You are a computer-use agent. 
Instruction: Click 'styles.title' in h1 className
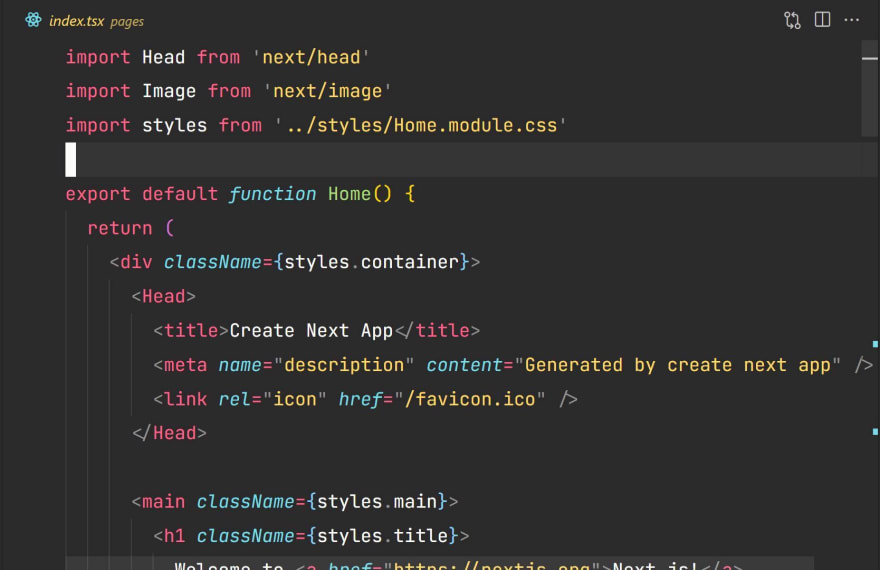[x=382, y=536]
